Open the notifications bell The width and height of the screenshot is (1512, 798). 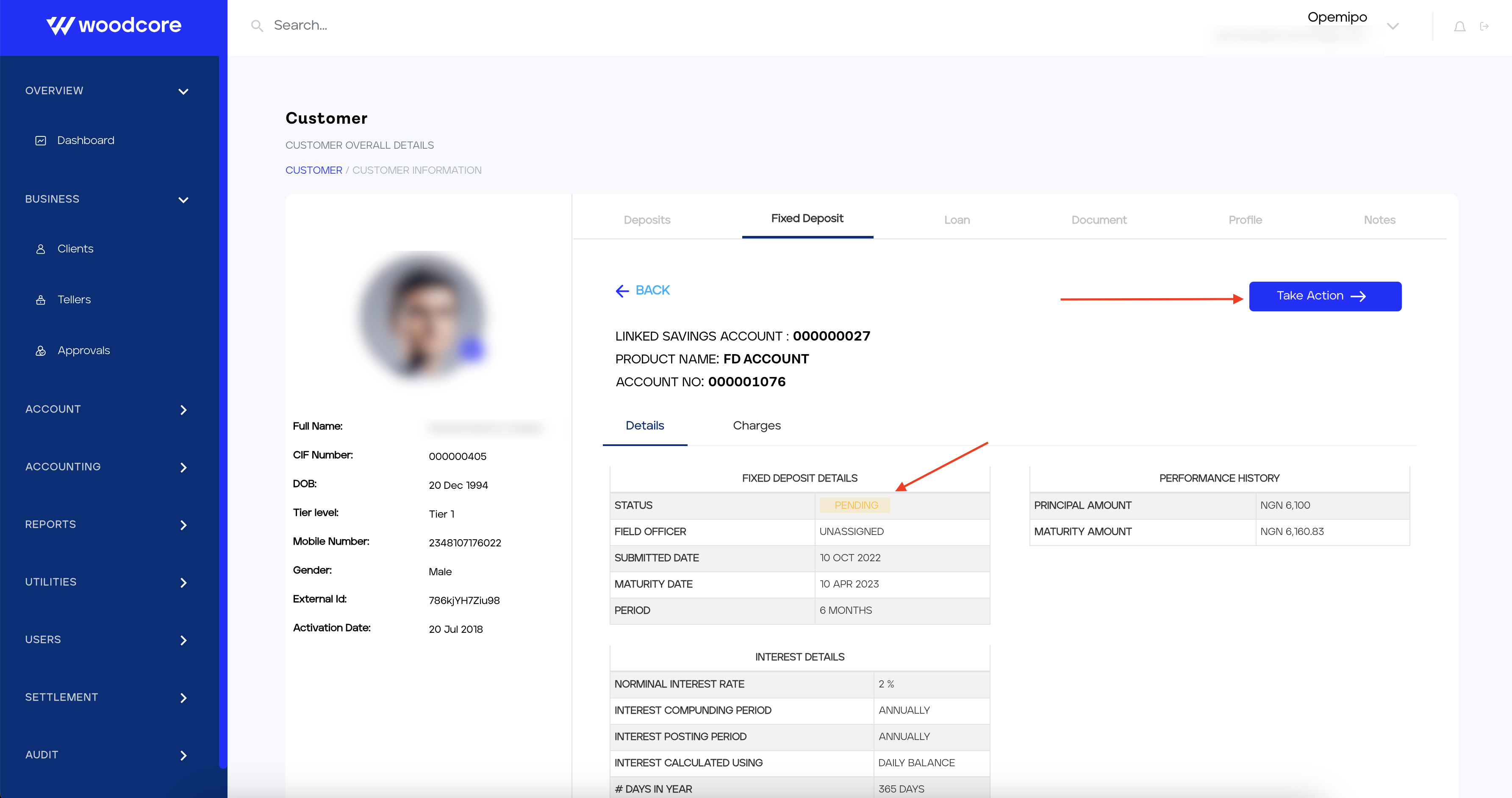pos(1459,26)
